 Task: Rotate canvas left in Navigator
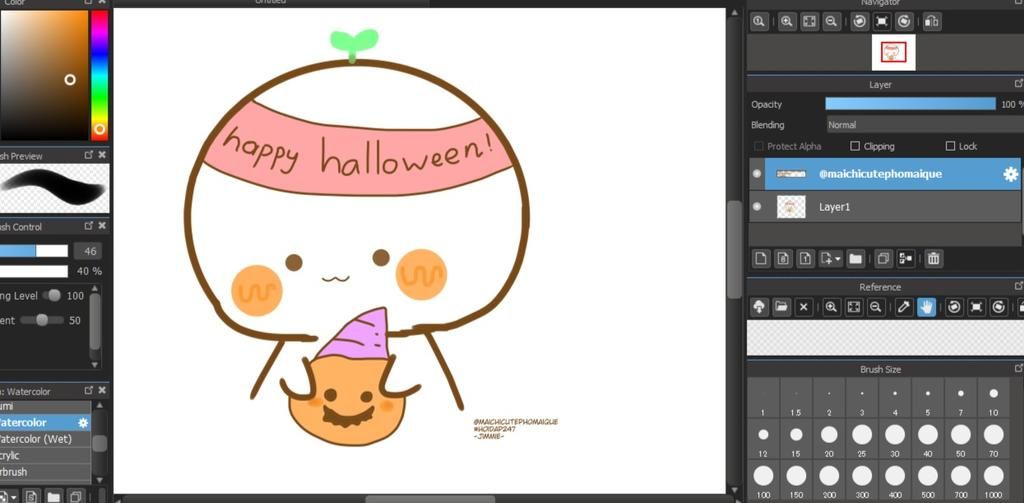(860, 22)
